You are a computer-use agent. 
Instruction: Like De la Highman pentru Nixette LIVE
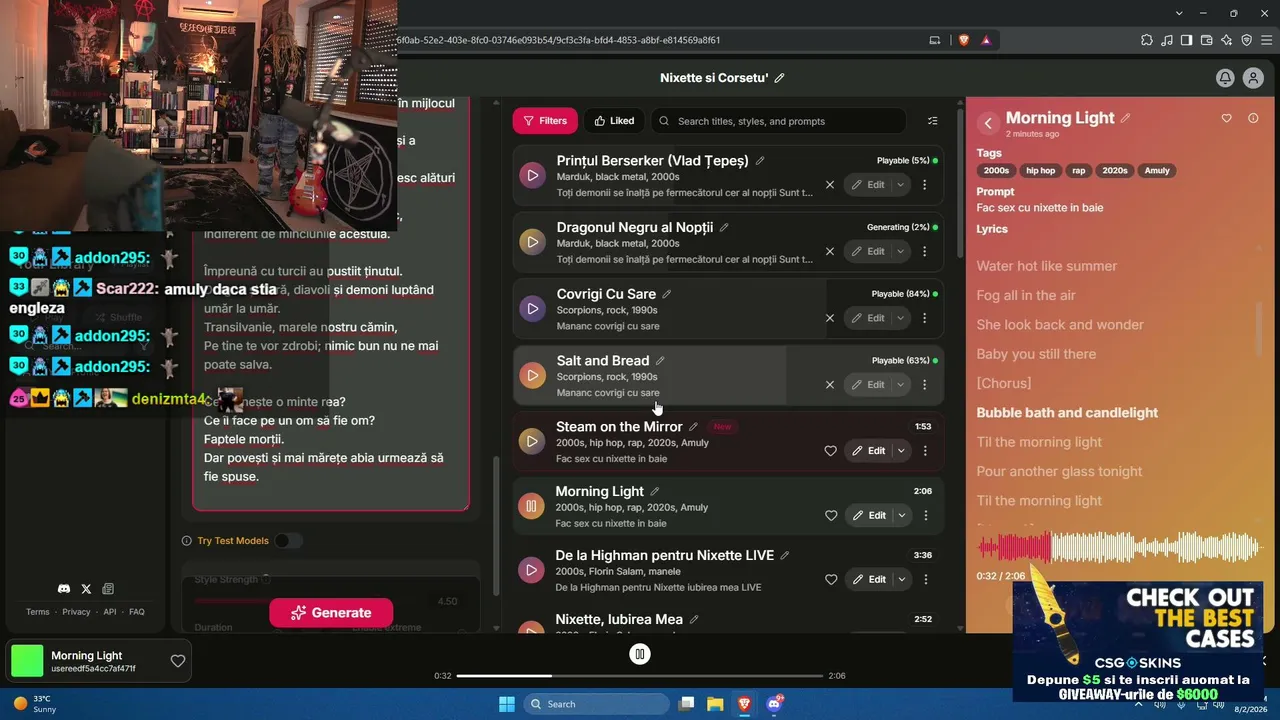[831, 579]
